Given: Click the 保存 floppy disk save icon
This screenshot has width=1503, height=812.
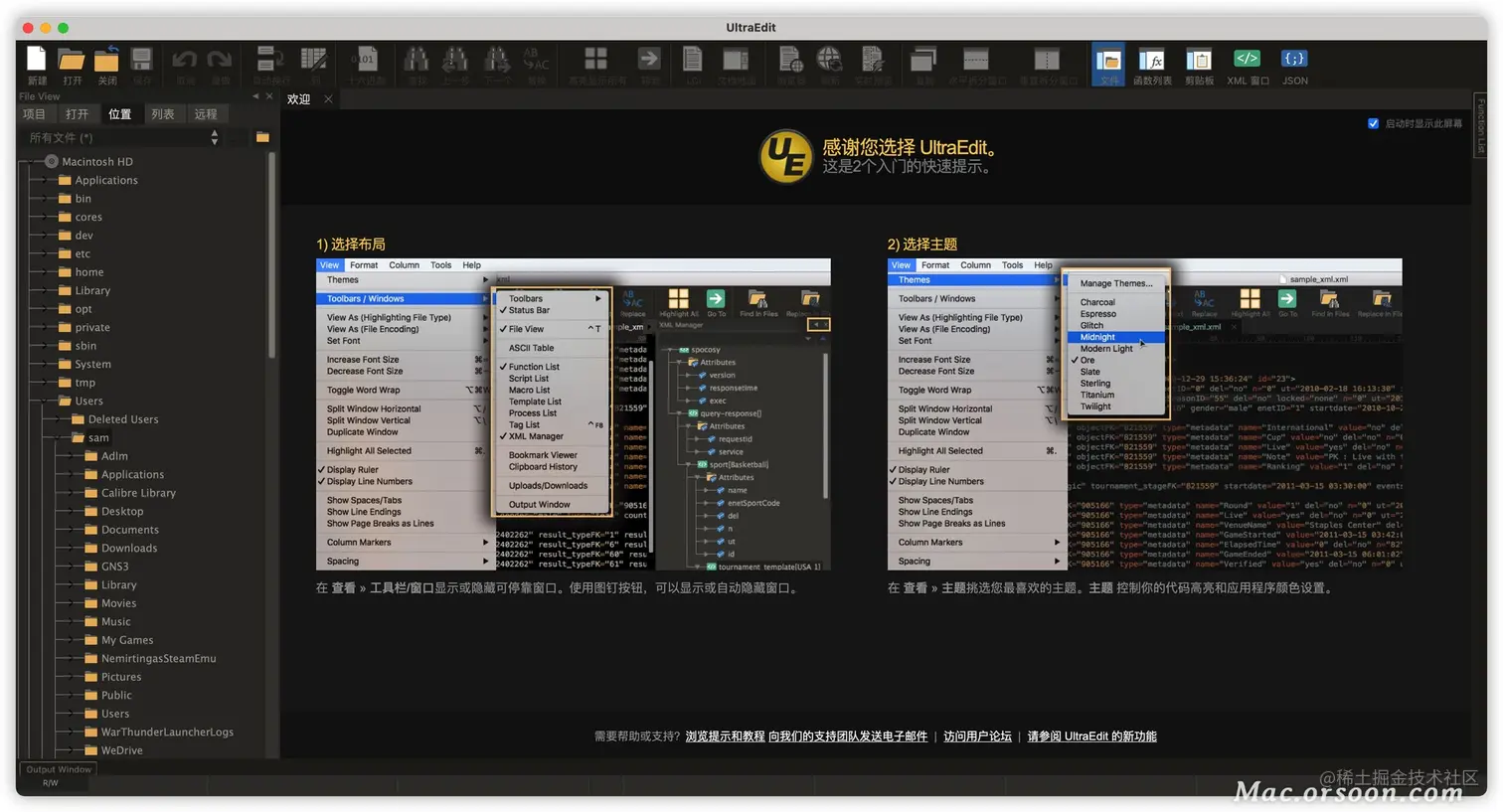Looking at the screenshot, I should click(142, 60).
